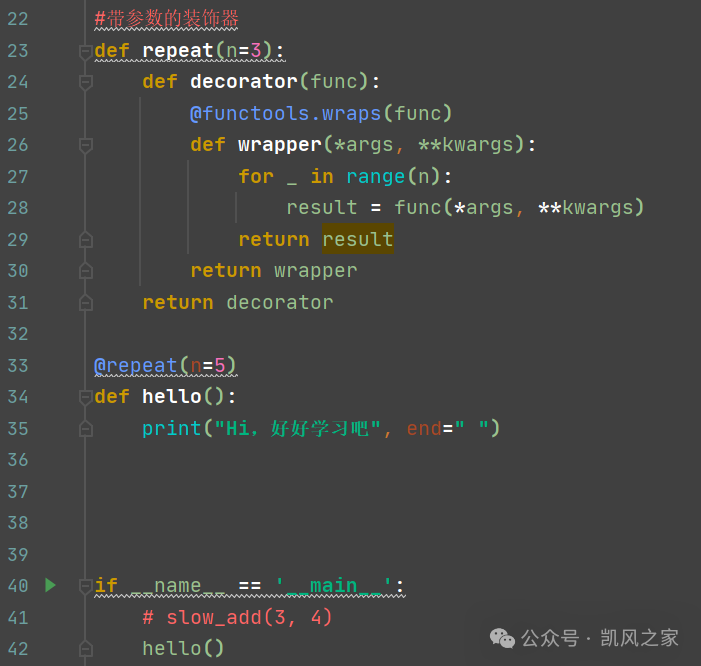Collapse the repeat function fold at line 23

point(85,52)
